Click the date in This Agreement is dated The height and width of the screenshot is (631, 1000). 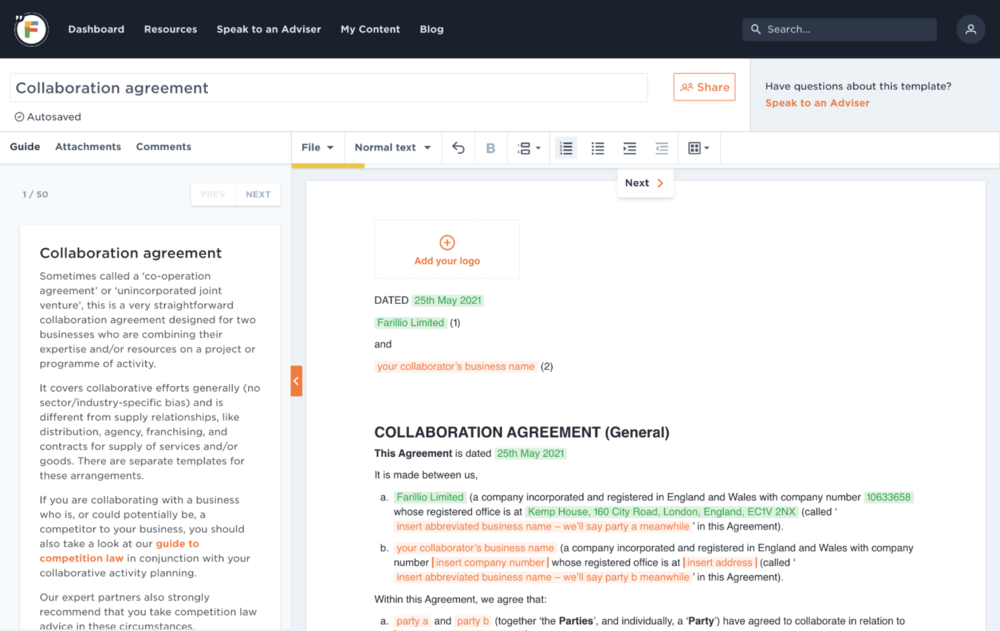(x=531, y=454)
